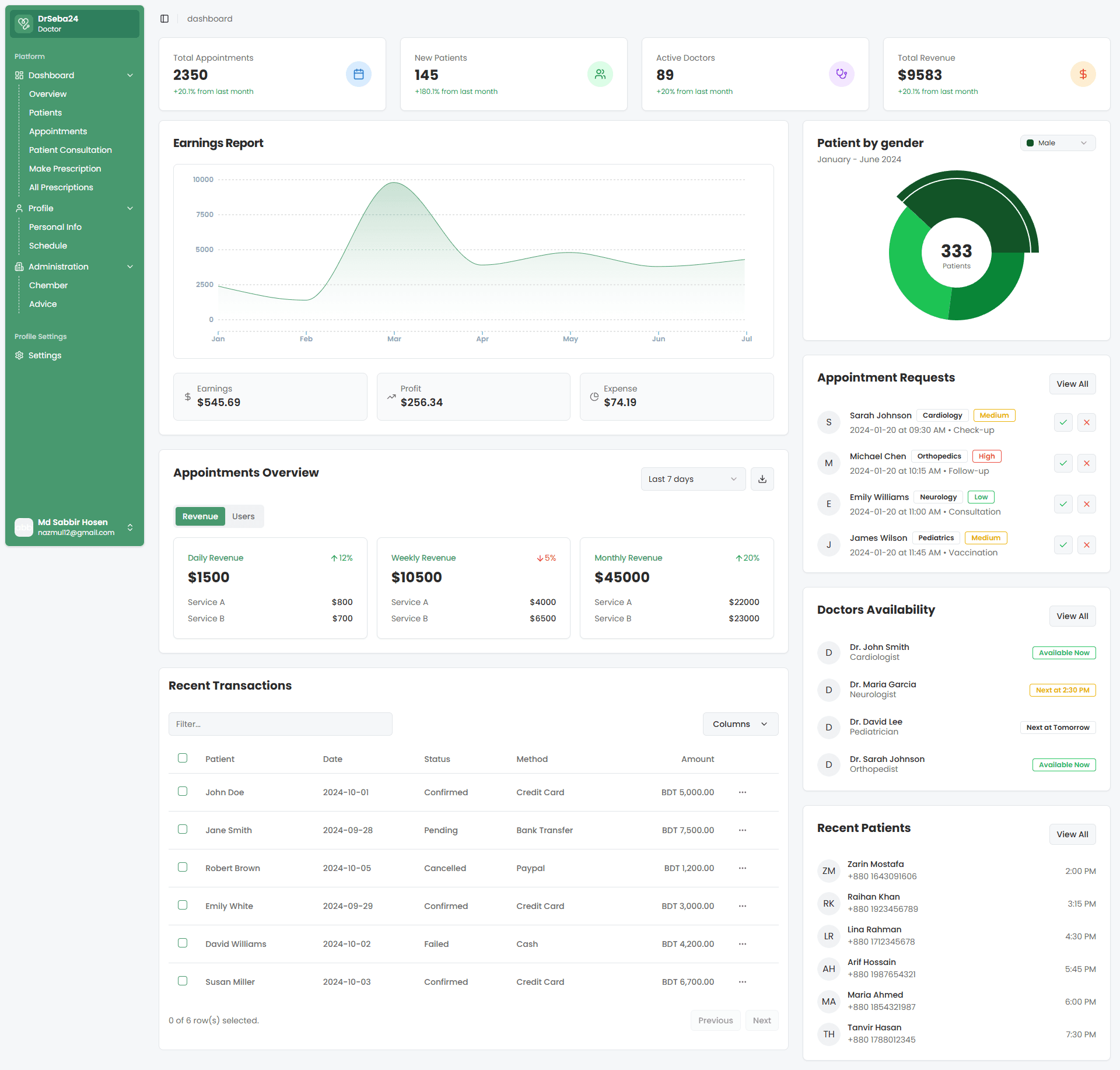
Task: Approve Sarah Johnson's appointment request
Action: 1063,422
